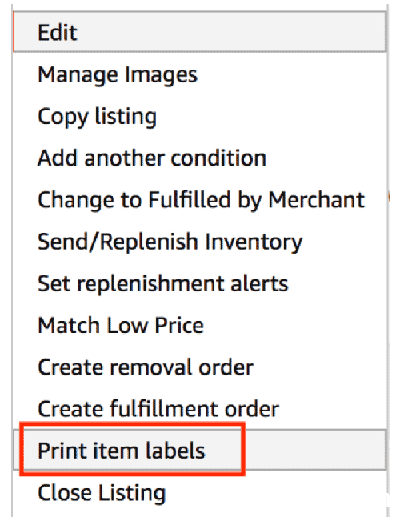The width and height of the screenshot is (400, 517).
Task: Pick the option for matching the lowest price
Action: (x=199, y=325)
